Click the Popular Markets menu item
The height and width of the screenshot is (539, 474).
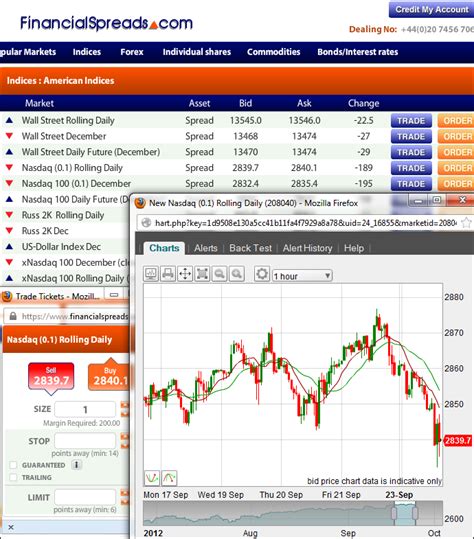click(x=28, y=52)
